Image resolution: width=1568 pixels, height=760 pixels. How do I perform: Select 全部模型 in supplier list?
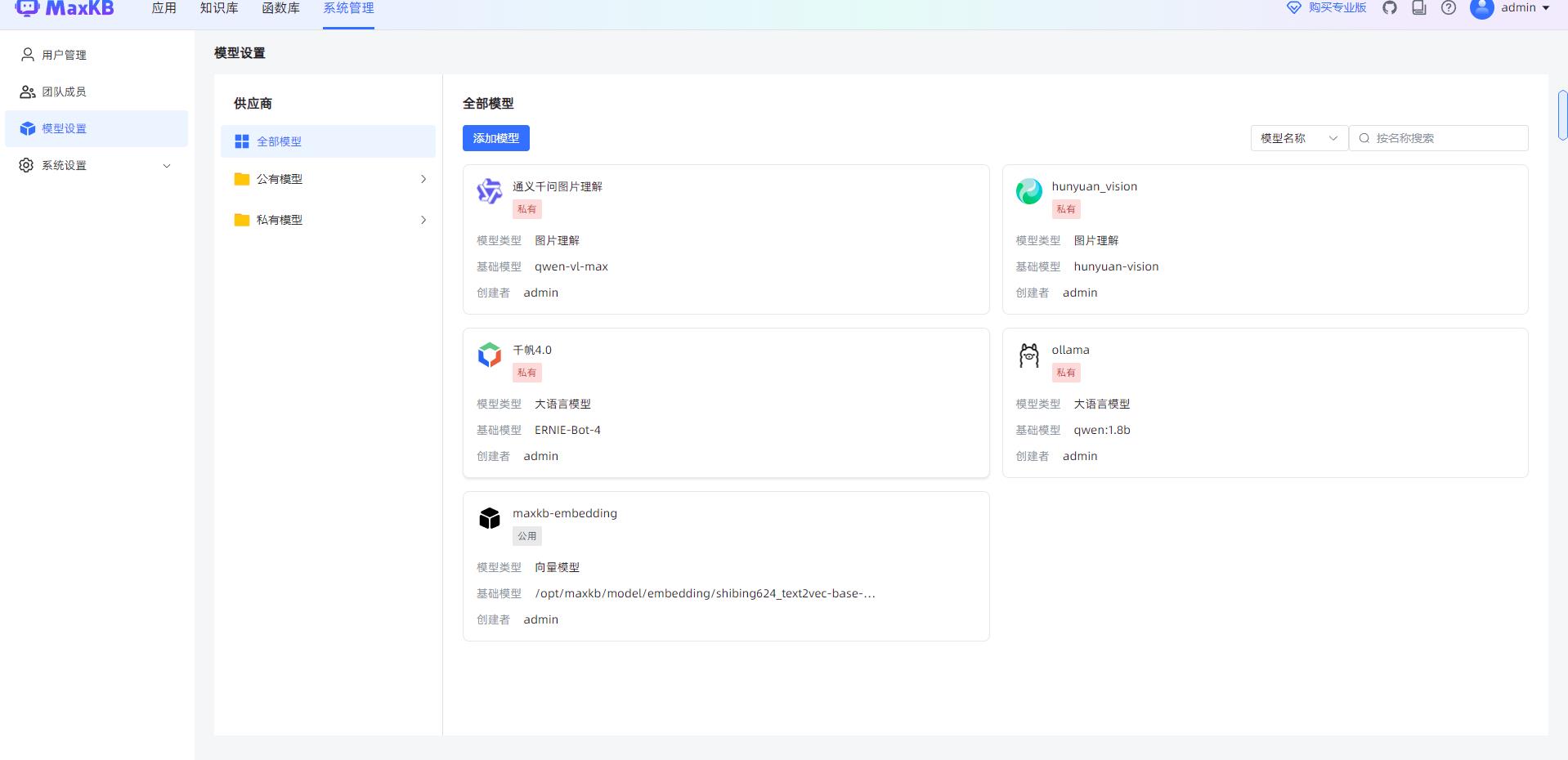click(328, 141)
